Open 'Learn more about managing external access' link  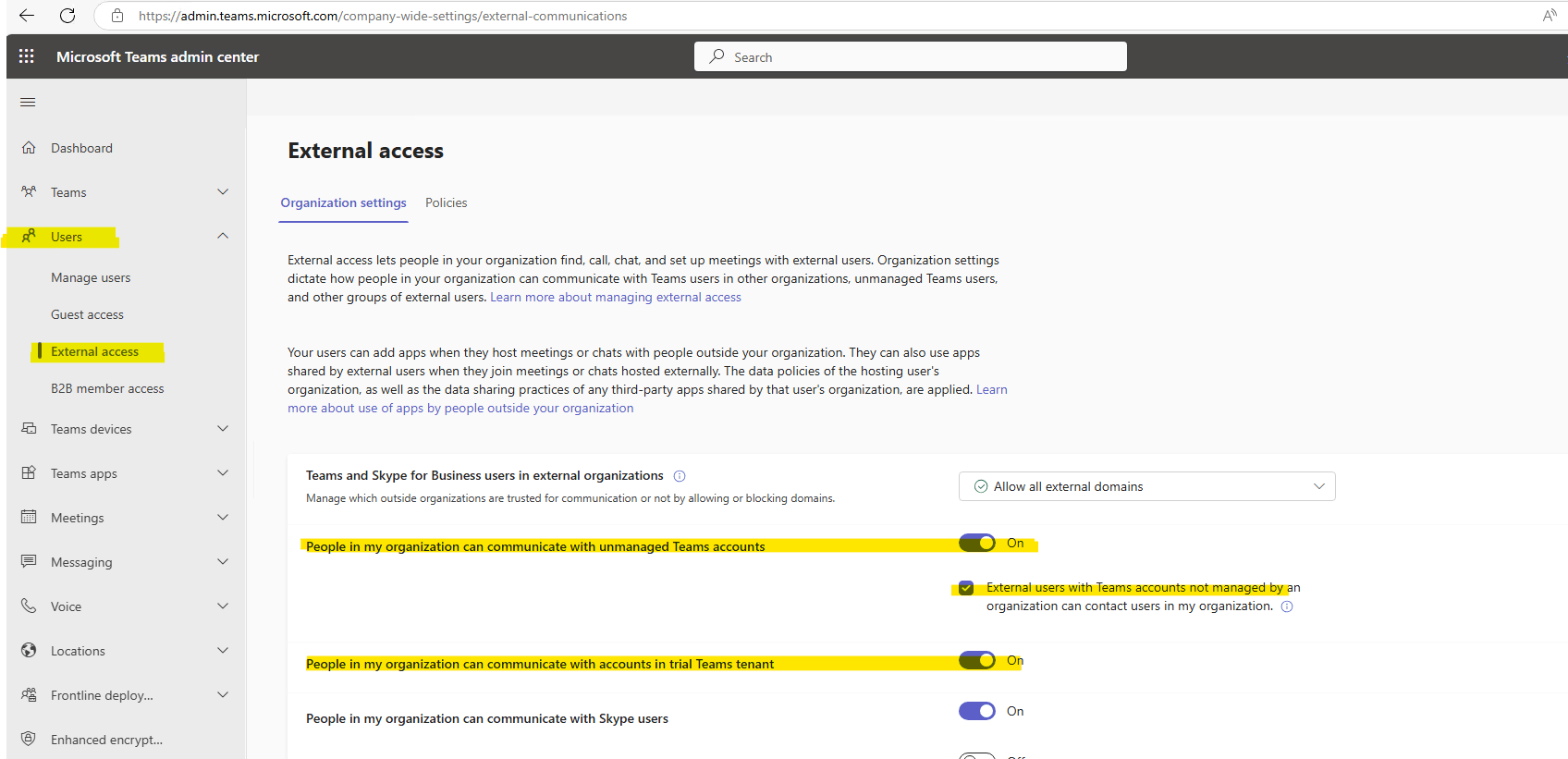[616, 297]
